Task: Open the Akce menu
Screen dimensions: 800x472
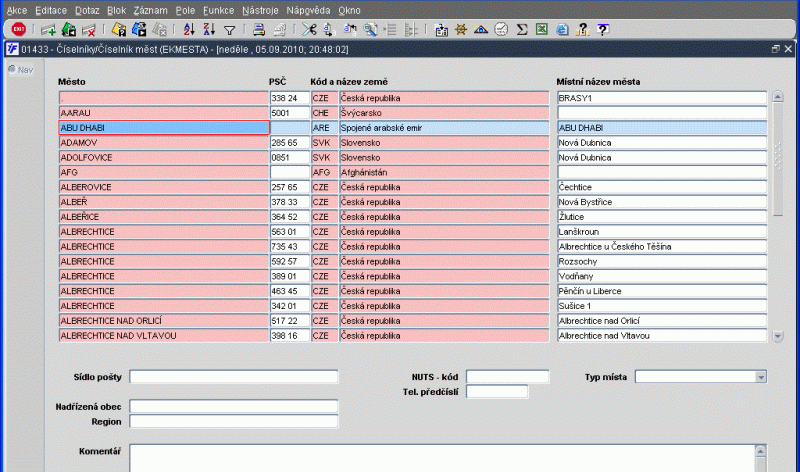Action: [17, 10]
